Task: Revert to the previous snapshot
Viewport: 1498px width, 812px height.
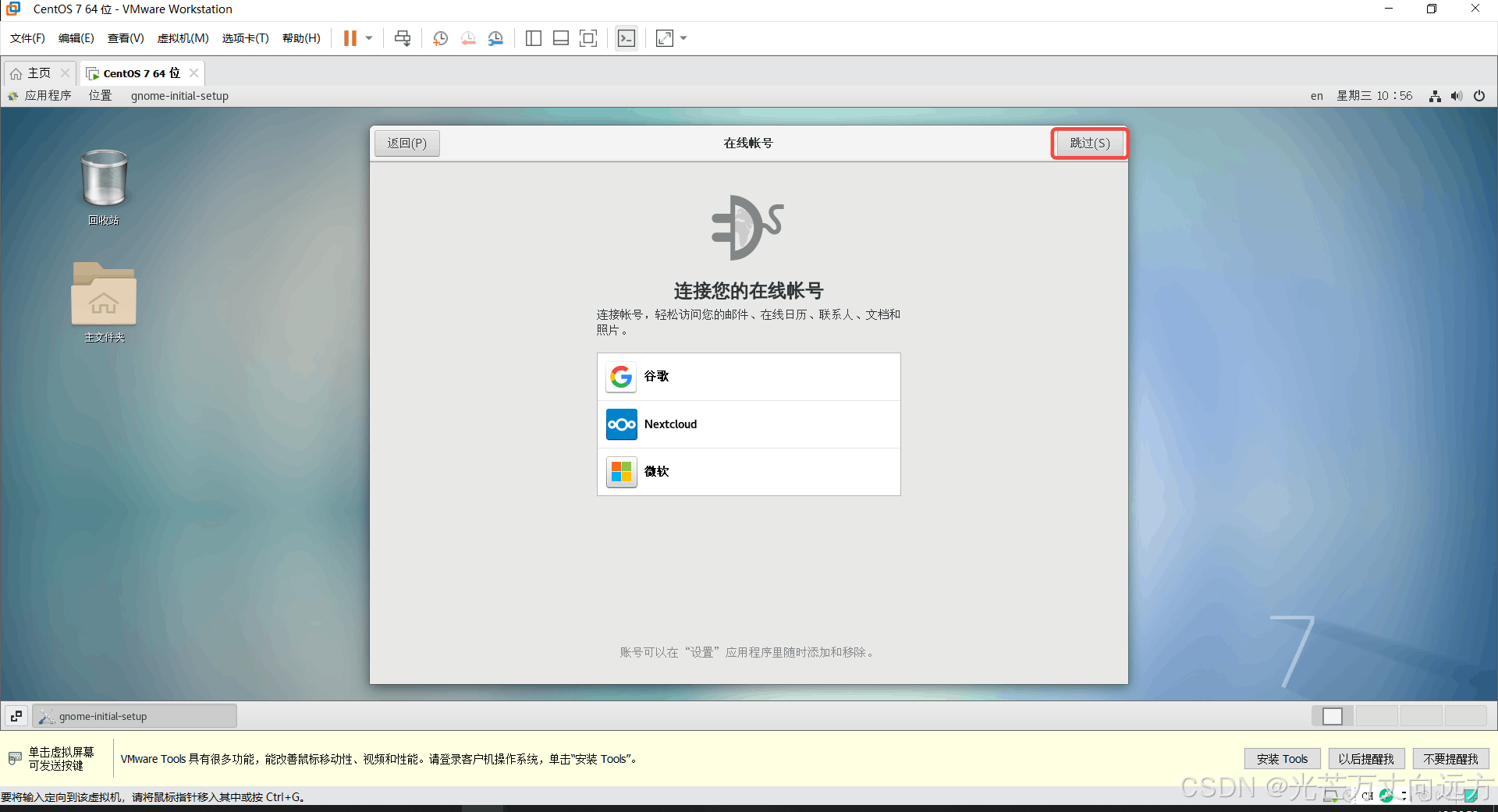Action: (468, 38)
